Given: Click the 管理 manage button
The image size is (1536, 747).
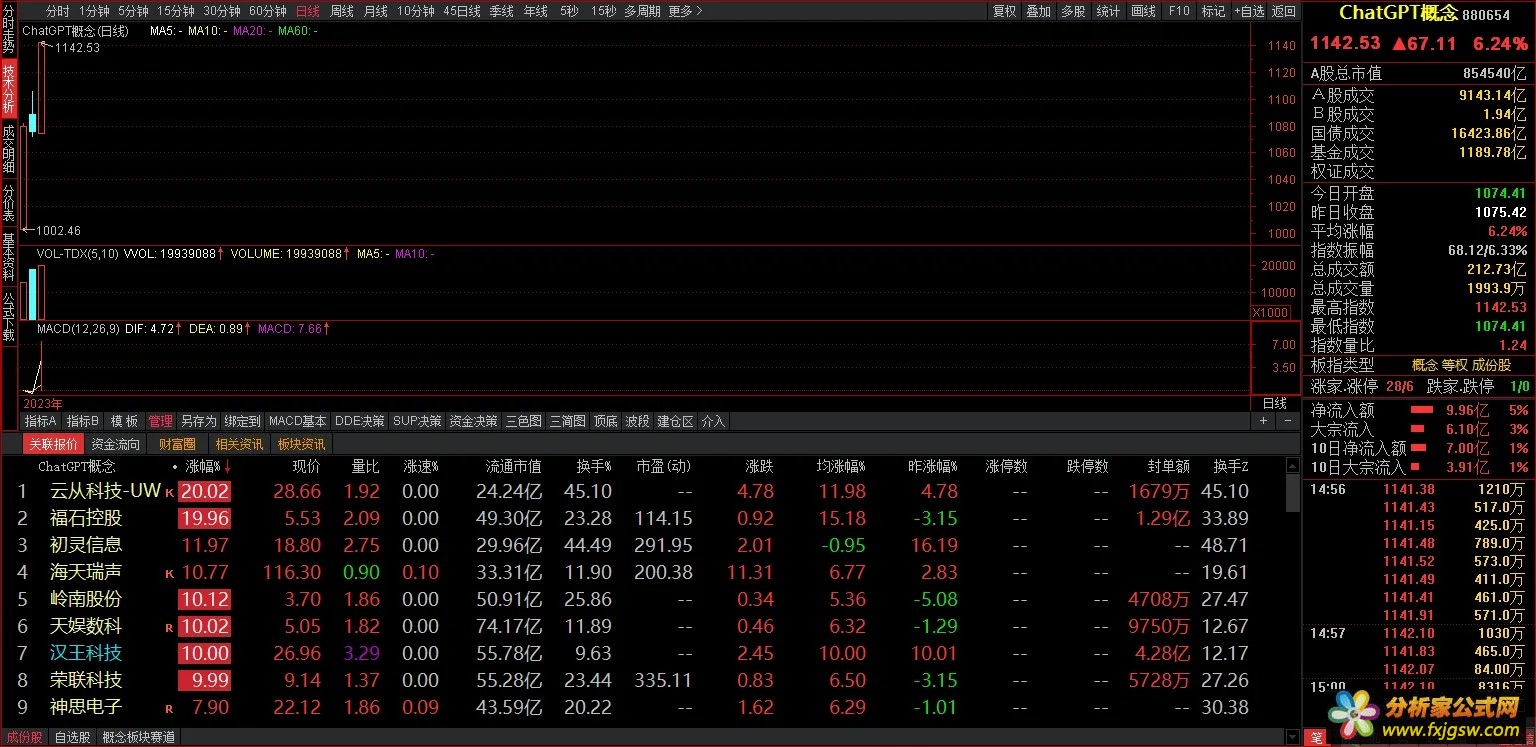Looking at the screenshot, I should click(x=160, y=421).
